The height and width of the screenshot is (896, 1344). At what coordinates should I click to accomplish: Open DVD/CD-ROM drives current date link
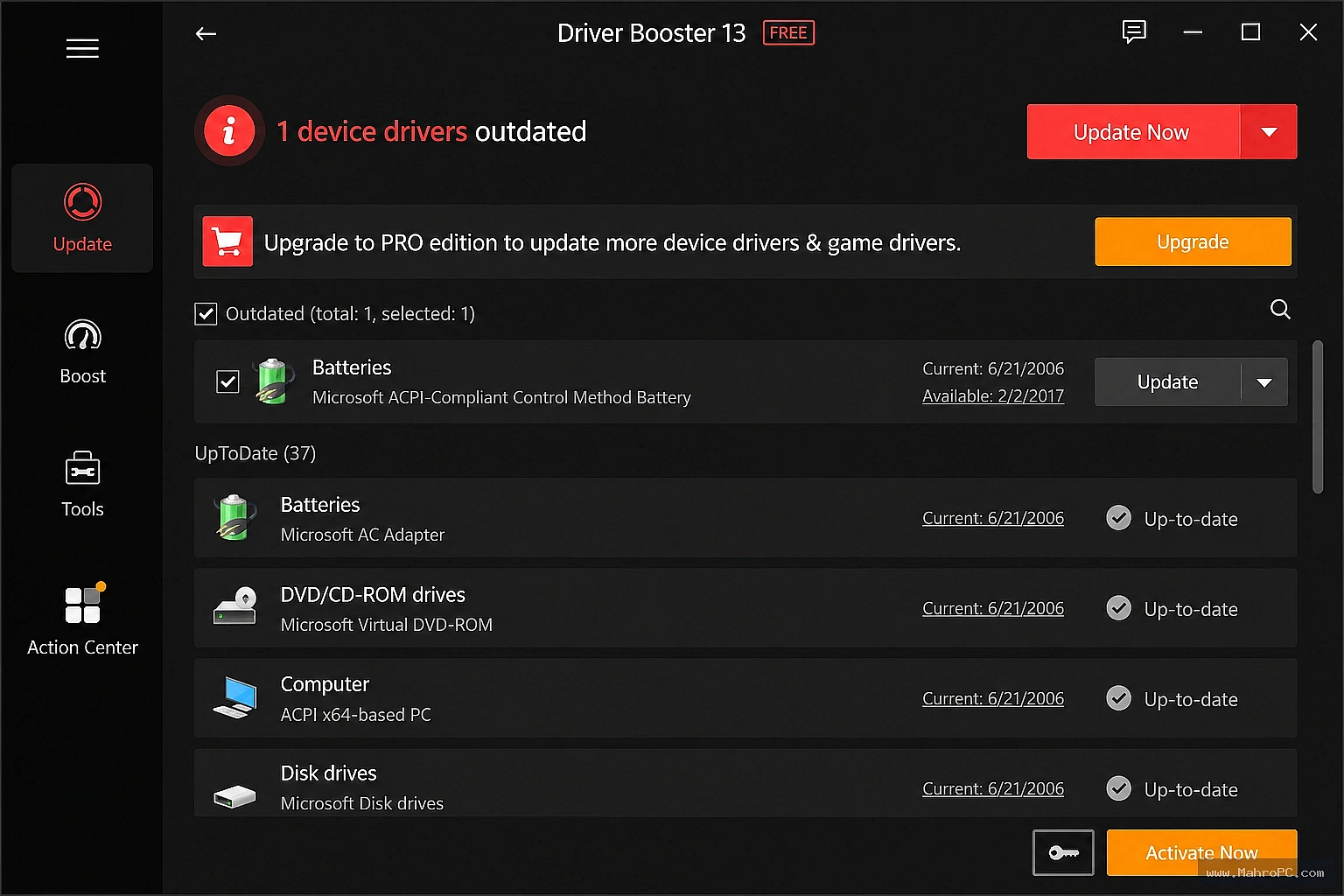993,608
